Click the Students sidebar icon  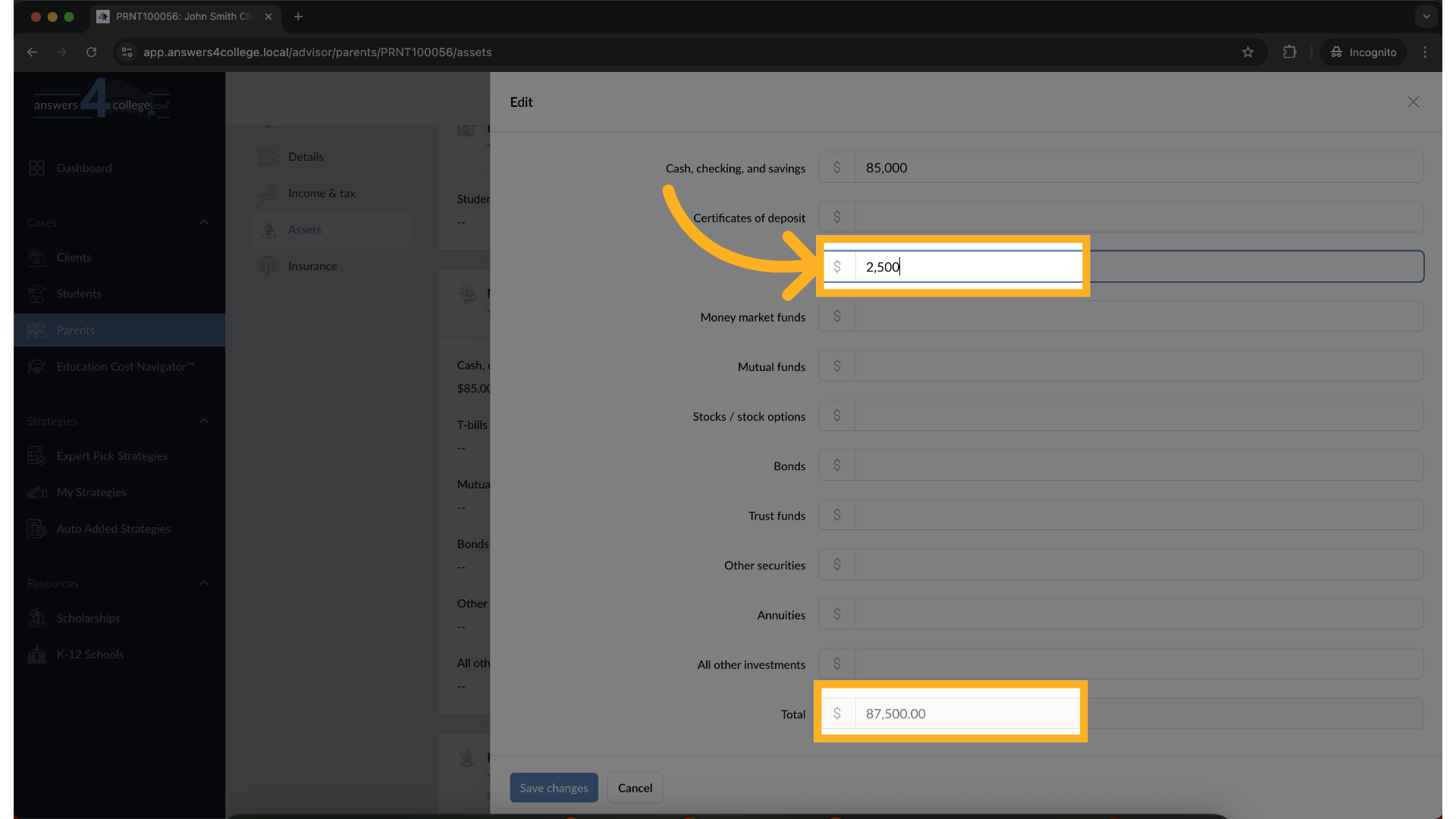(x=36, y=294)
